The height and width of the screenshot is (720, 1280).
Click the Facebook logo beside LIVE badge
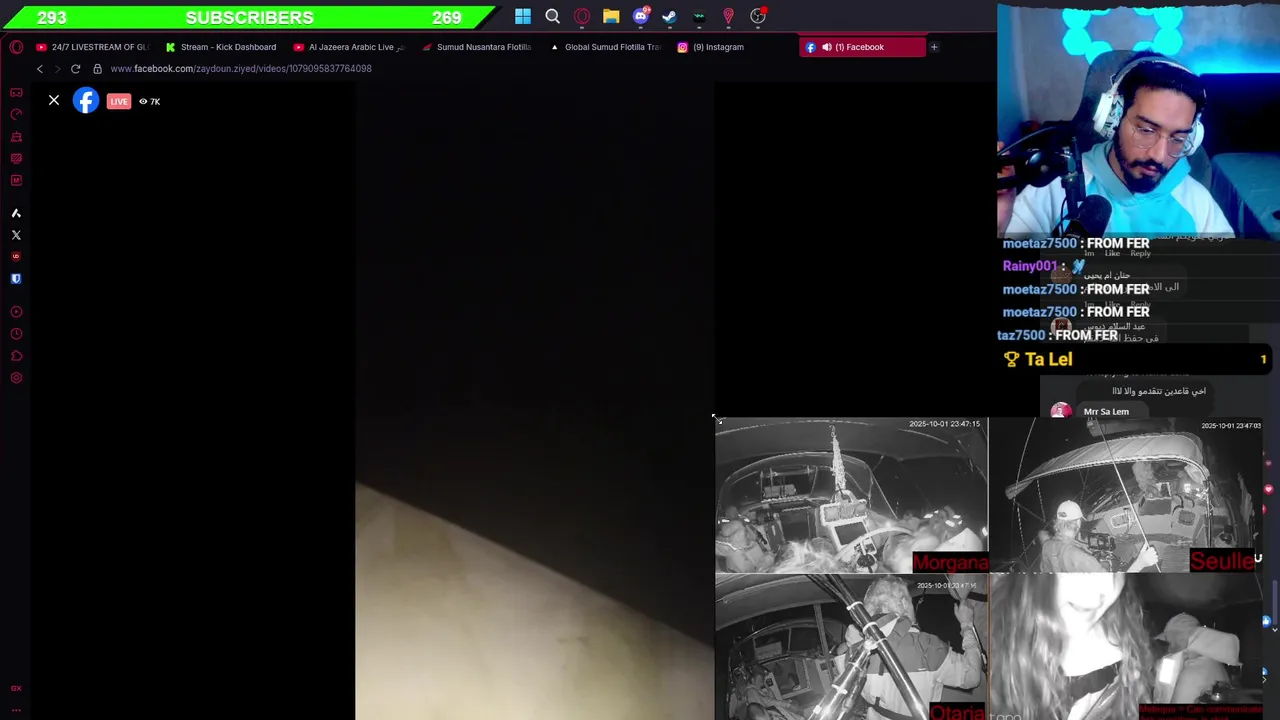[86, 101]
